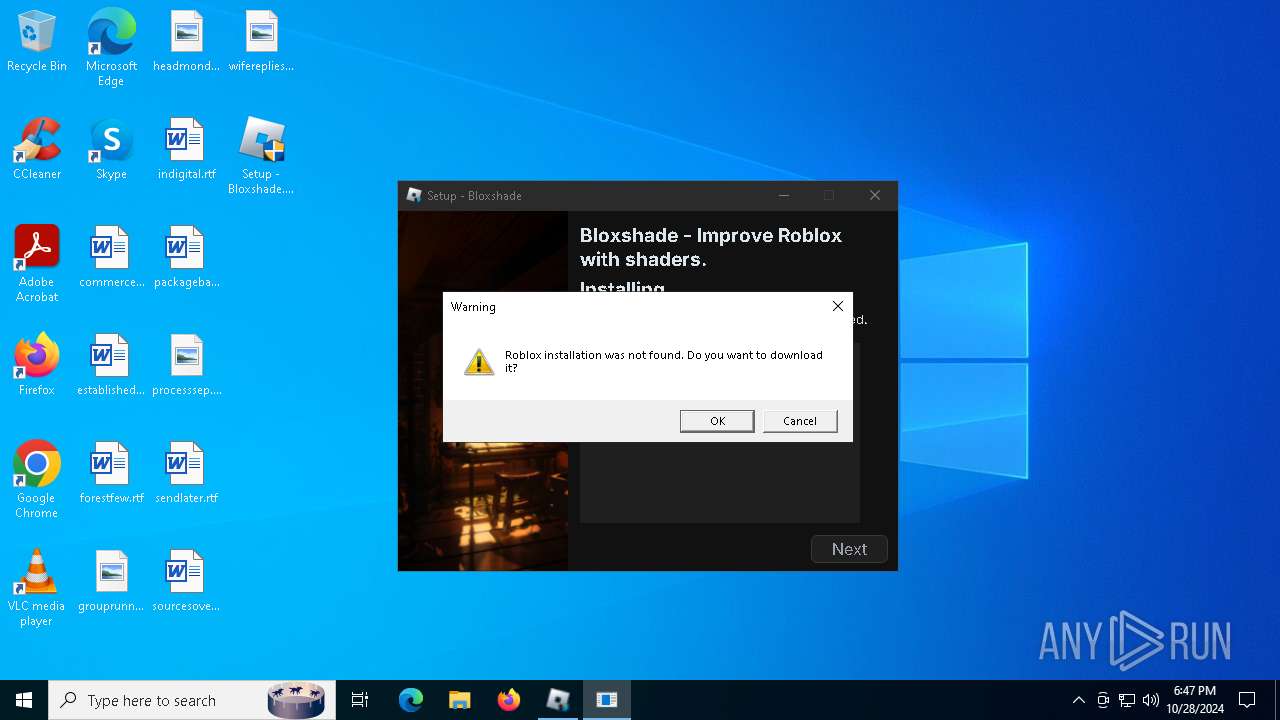
Task: Launch Microsoft Edge from the desktop
Action: tap(111, 47)
